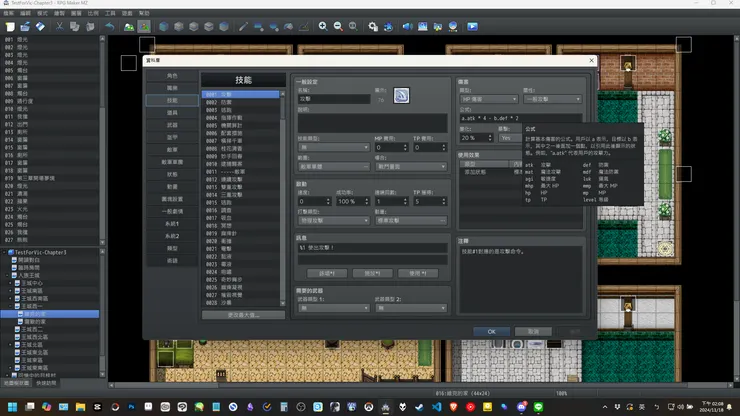Click the map editor horizontal scrollbar
Viewport: 740px width, 416px height.
pos(420,385)
